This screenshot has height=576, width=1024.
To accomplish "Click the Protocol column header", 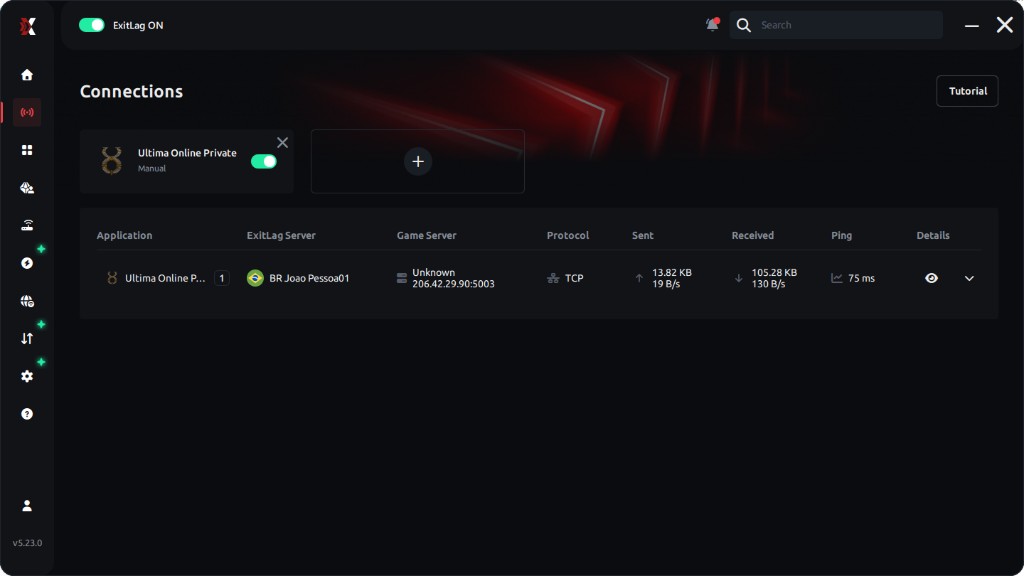I will tap(568, 235).
